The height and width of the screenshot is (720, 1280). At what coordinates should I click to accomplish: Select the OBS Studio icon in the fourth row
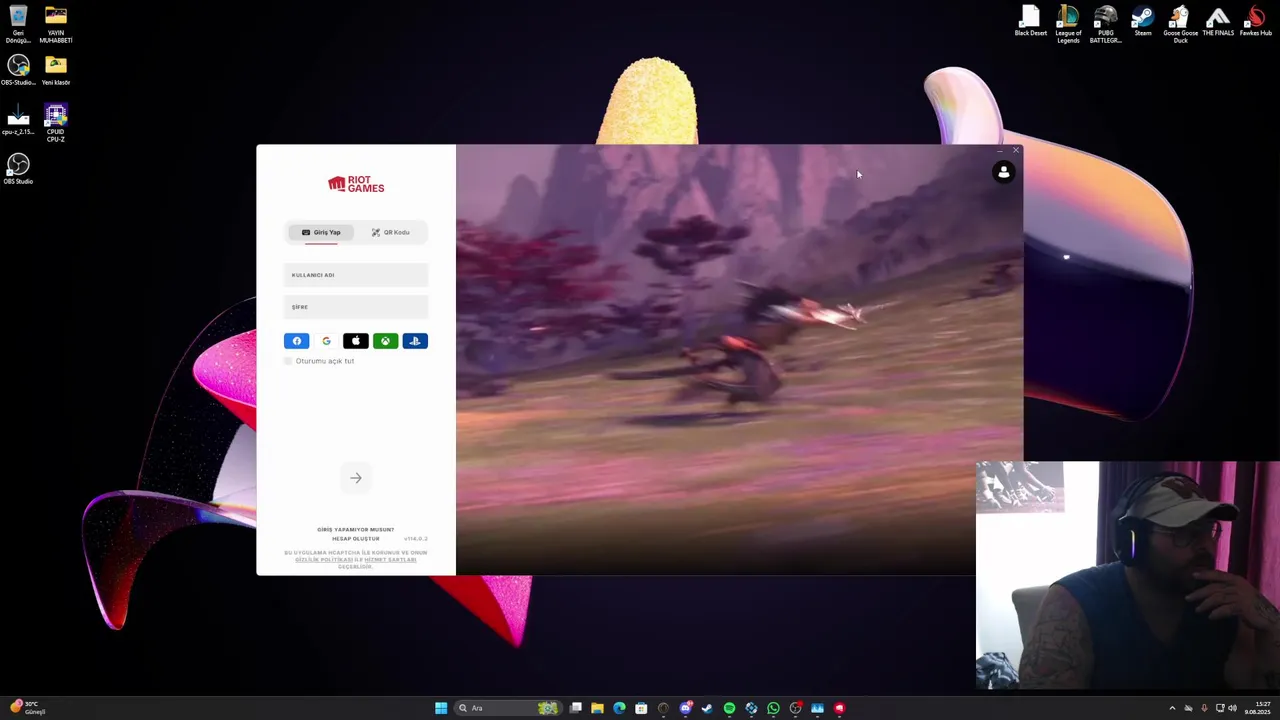[x=18, y=169]
